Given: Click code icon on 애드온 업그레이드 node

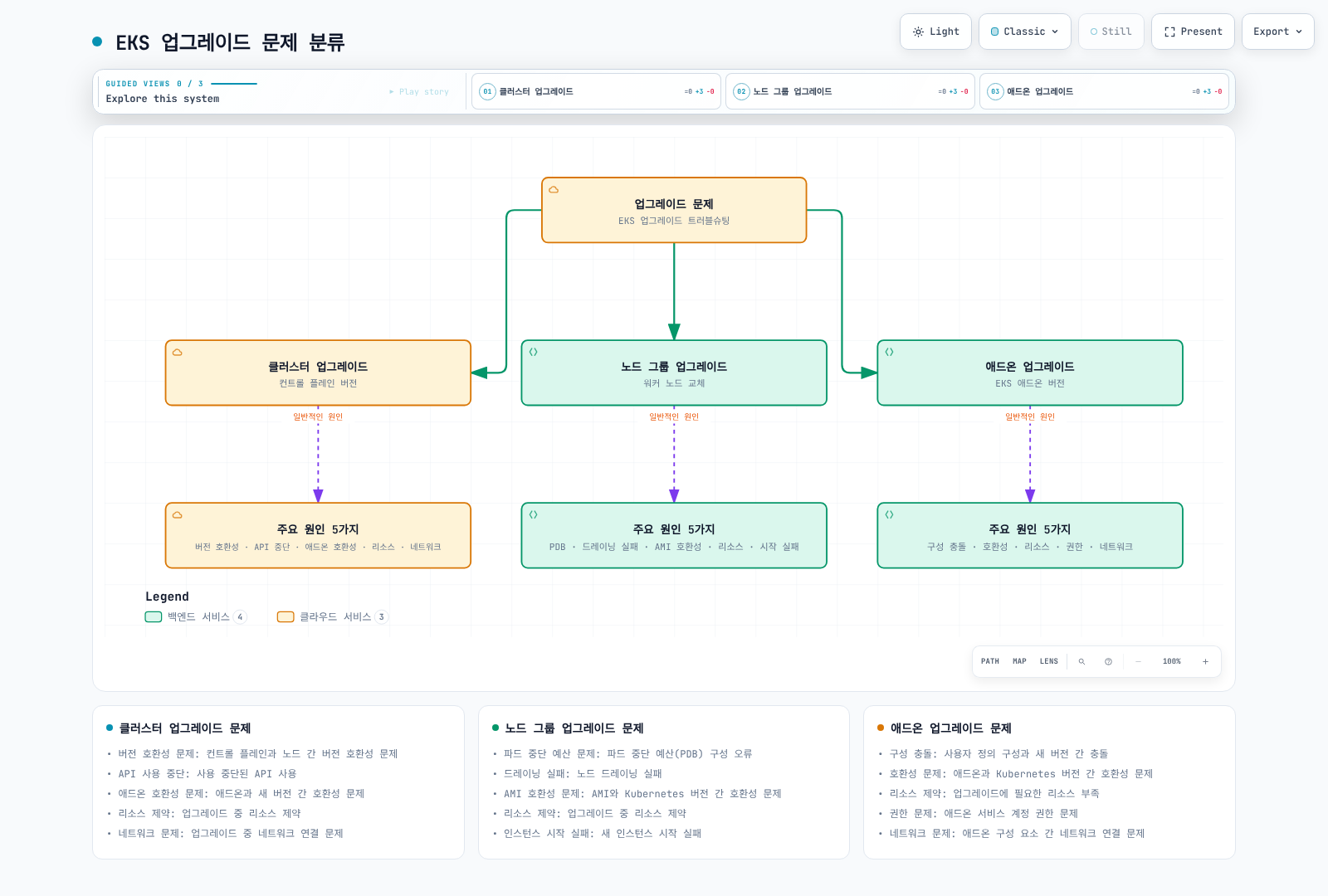Looking at the screenshot, I should pyautogui.click(x=890, y=353).
